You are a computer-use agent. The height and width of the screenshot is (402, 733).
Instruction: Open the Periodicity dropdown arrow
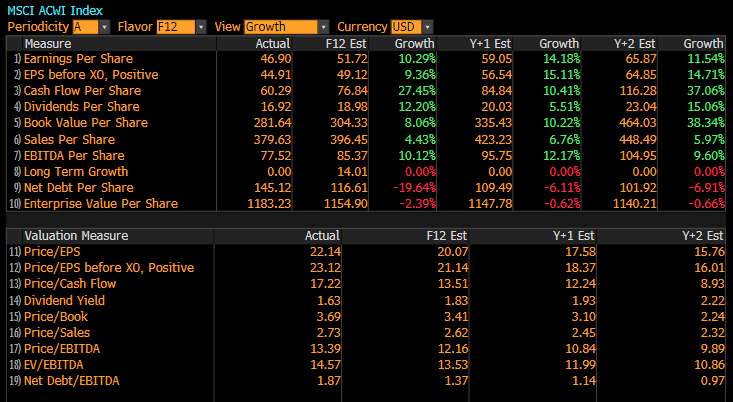point(104,26)
